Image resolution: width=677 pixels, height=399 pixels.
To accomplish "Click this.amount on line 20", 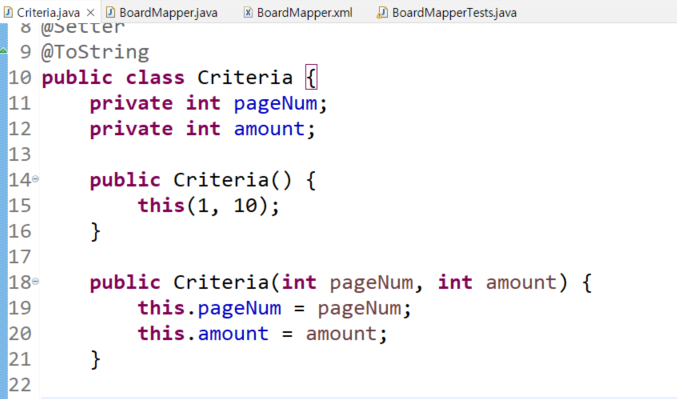I will click(x=203, y=334).
